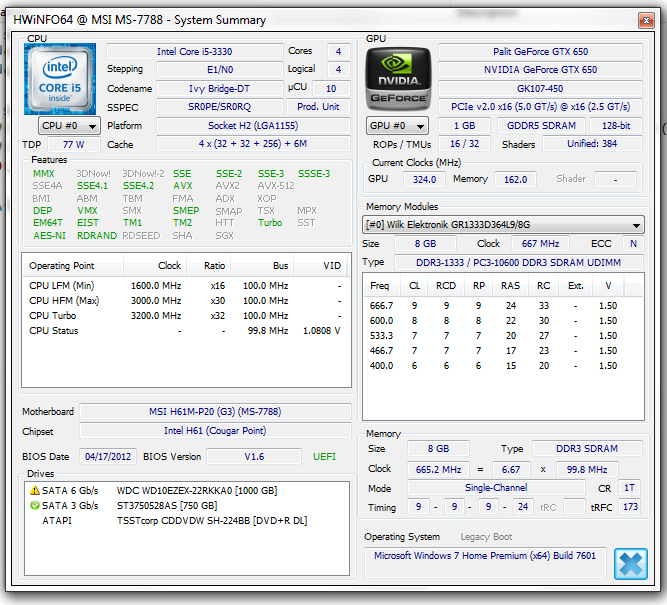Click the RDRAND feature label
Image resolution: width=667 pixels, height=605 pixels.
97,236
